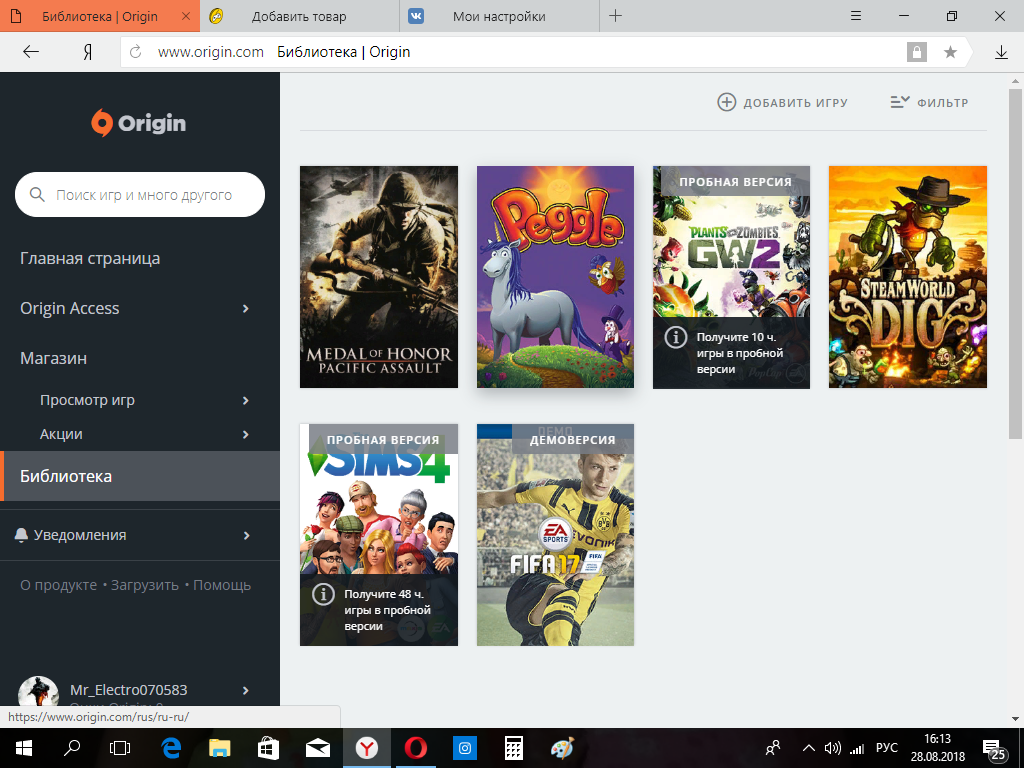Bookmark the page with star icon

tap(951, 52)
